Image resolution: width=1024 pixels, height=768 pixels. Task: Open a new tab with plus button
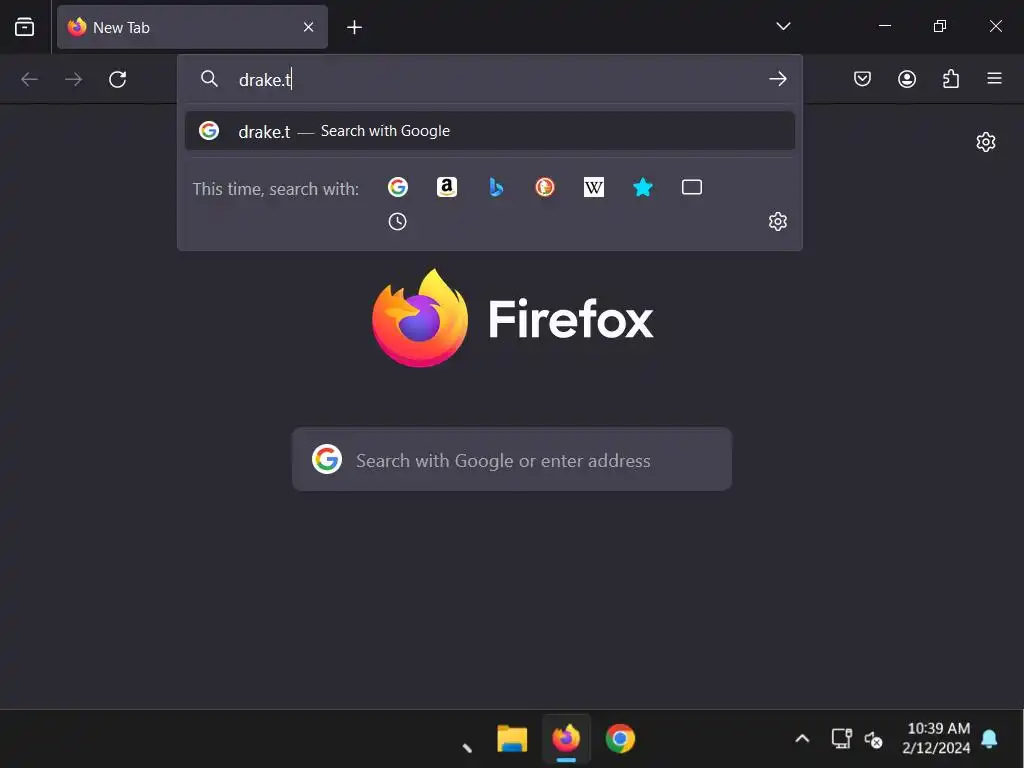(x=354, y=27)
